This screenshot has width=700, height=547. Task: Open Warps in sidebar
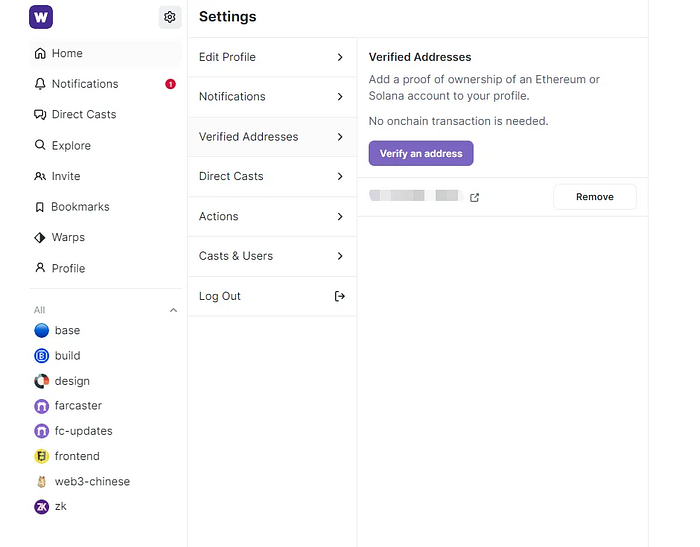105,238
